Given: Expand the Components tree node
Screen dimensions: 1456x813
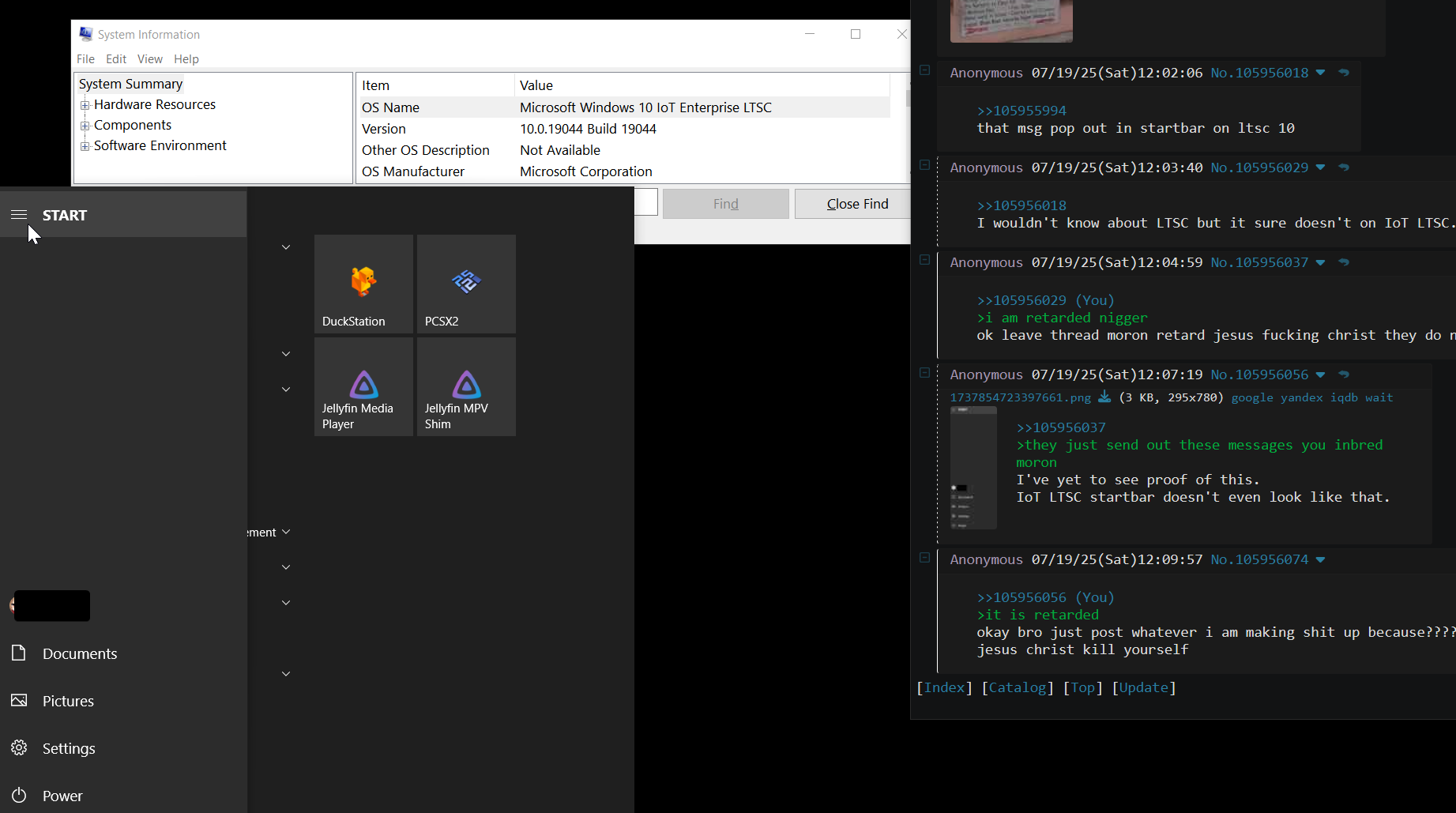Looking at the screenshot, I should 85,126.
